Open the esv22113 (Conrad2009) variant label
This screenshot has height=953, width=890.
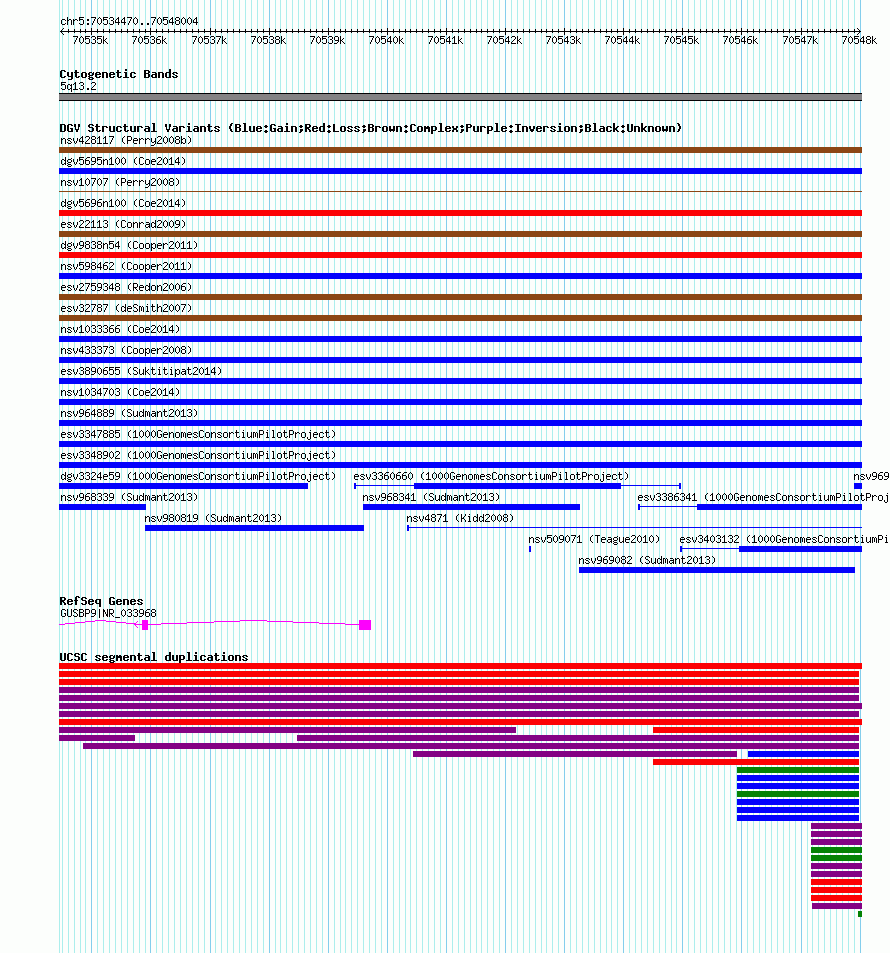(123, 224)
